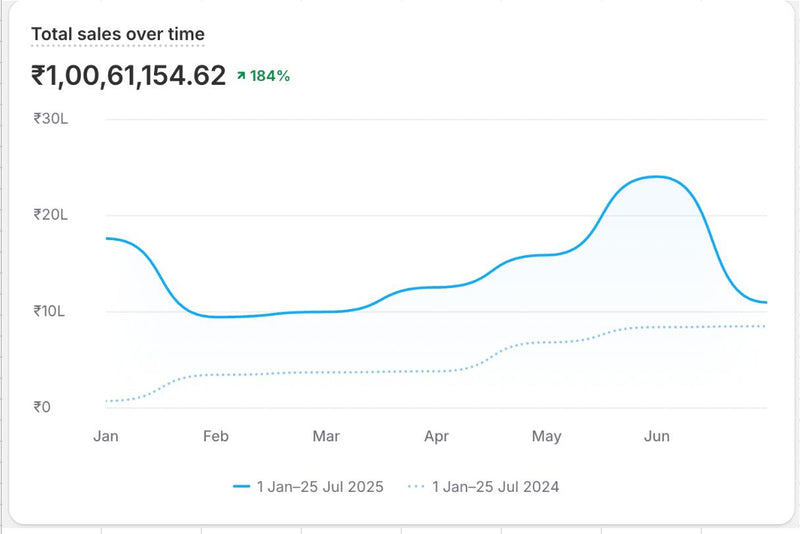Click the ₹20L y-axis label
Image resolution: width=800 pixels, height=534 pixels.
tap(51, 214)
